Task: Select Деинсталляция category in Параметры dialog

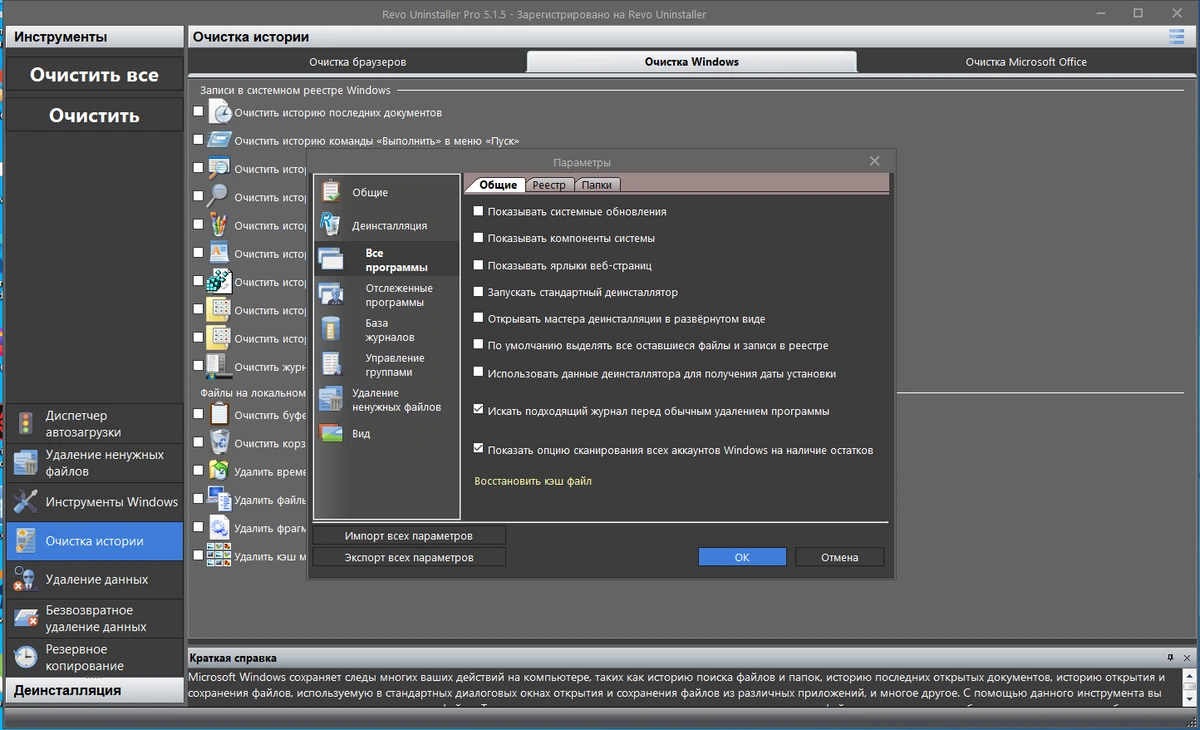Action: pos(386,226)
